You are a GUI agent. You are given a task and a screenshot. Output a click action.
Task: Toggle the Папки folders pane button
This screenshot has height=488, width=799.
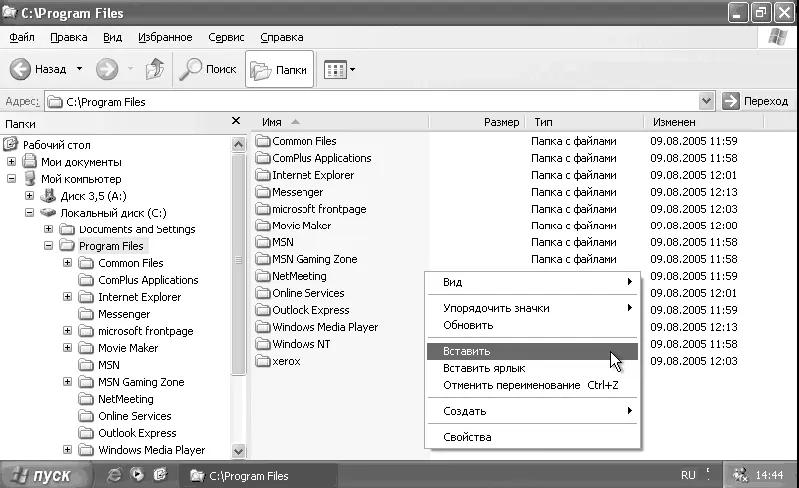[279, 69]
